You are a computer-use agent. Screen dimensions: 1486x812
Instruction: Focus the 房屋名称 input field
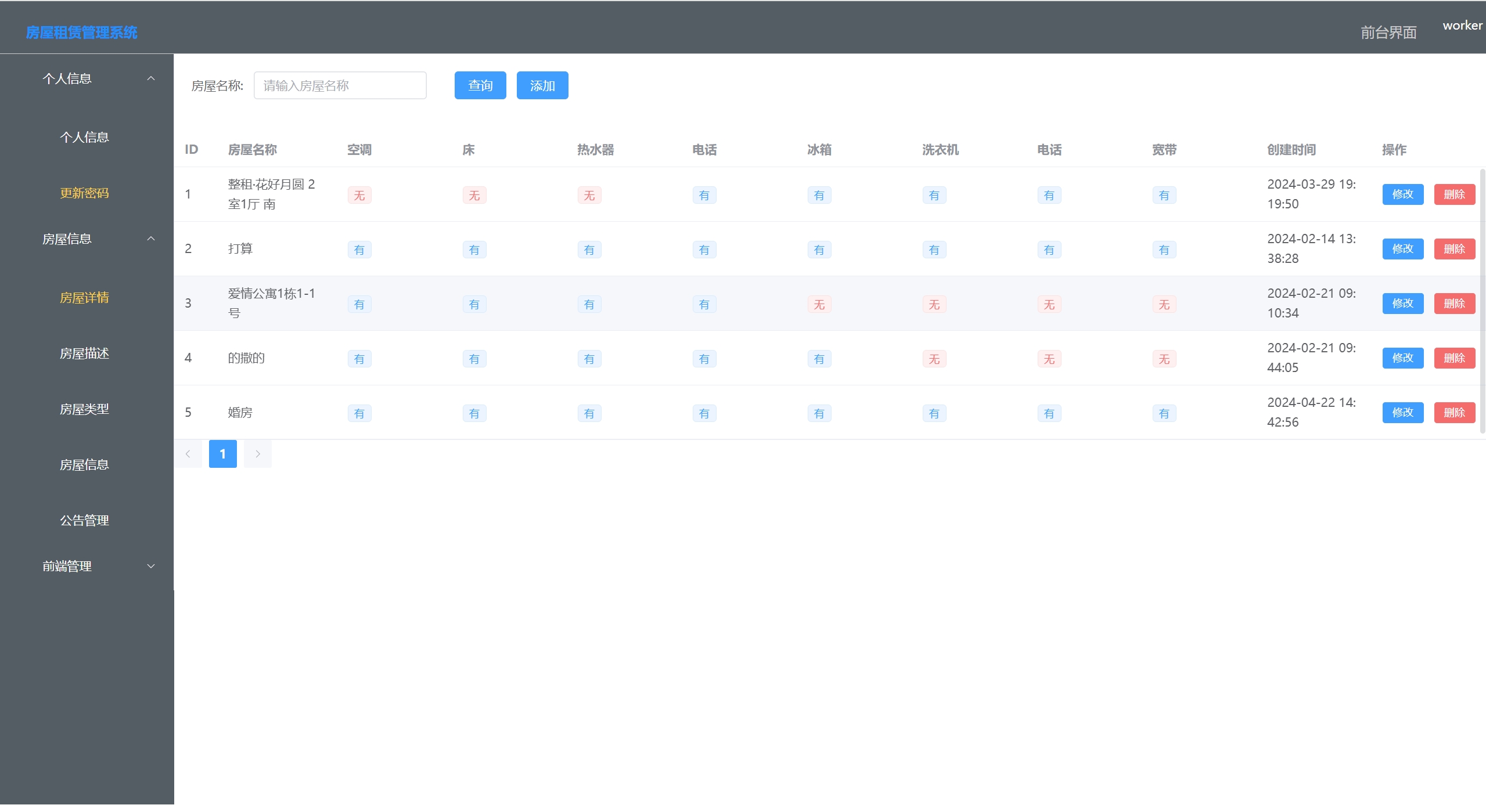pos(340,85)
